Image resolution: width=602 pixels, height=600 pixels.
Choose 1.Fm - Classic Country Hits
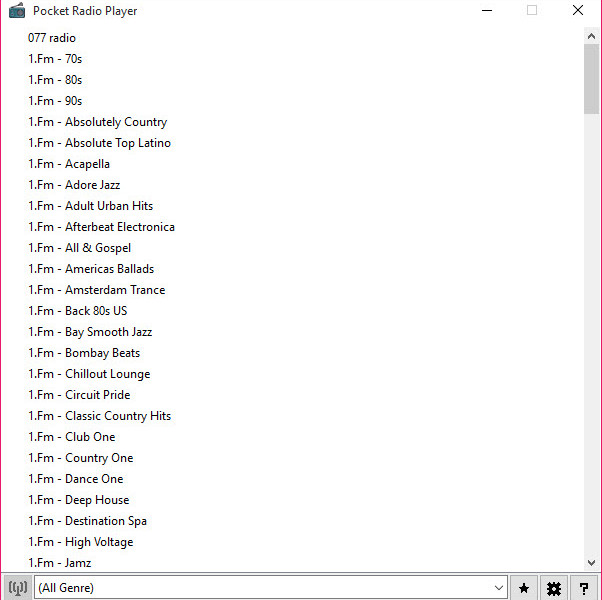click(99, 416)
